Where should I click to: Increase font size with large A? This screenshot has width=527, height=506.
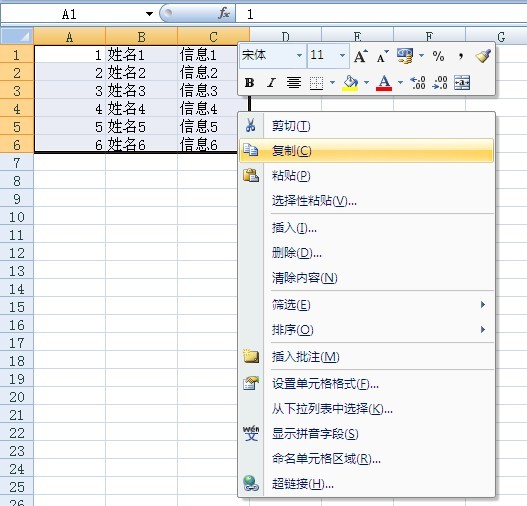click(361, 56)
